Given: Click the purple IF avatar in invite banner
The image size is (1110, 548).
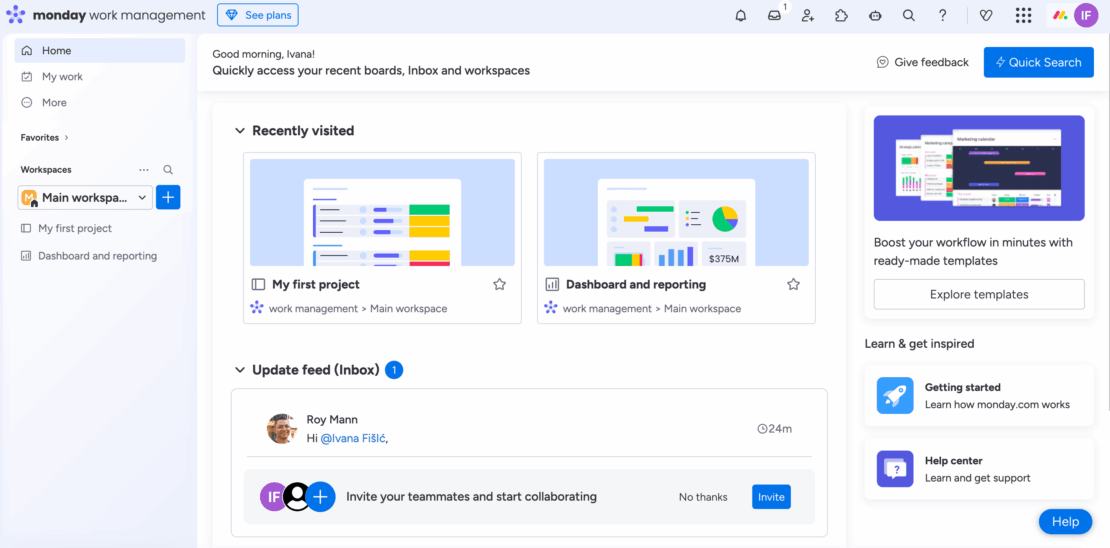Looking at the screenshot, I should pyautogui.click(x=273, y=497).
